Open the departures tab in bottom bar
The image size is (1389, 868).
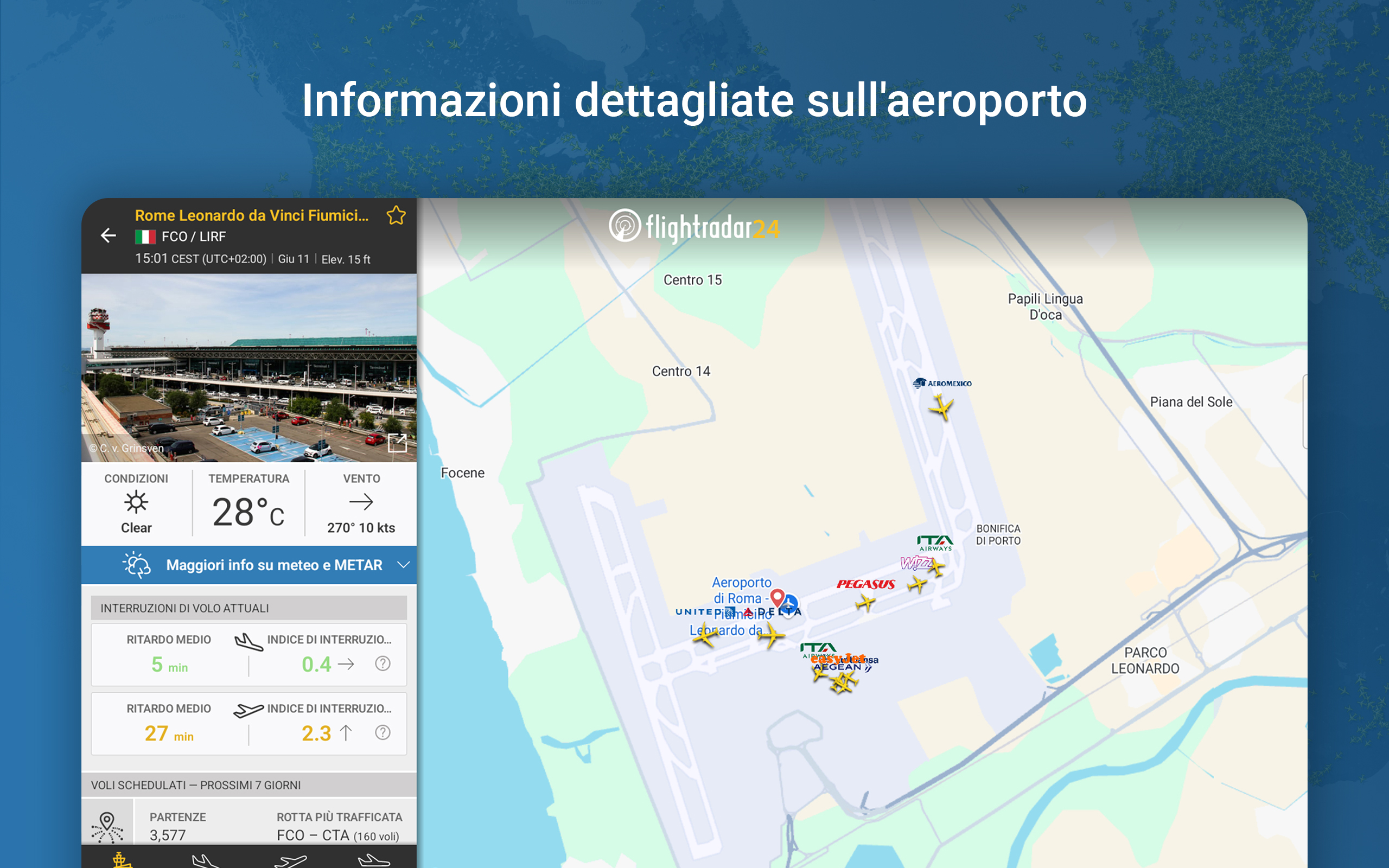point(290,861)
